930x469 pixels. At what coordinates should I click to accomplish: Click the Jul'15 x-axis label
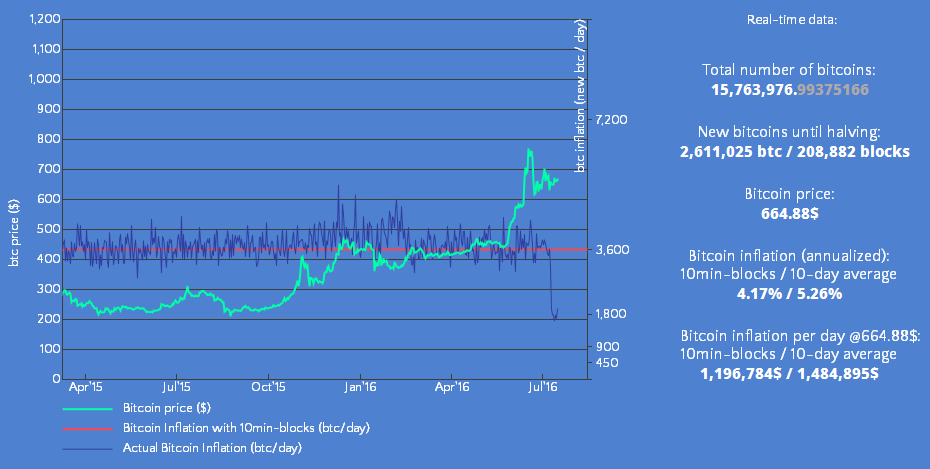[x=176, y=387]
